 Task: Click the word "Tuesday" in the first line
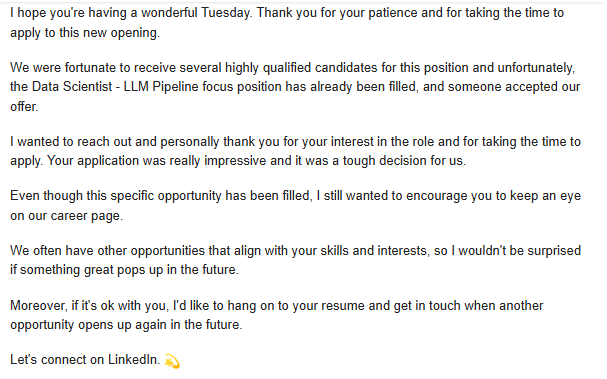pos(226,13)
